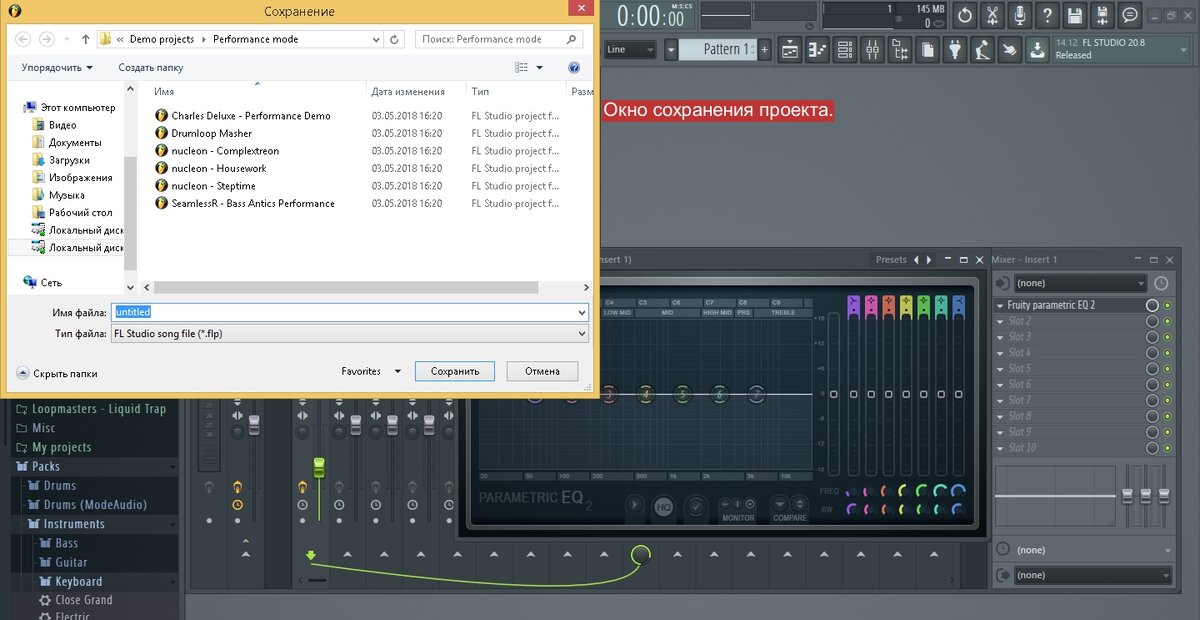The image size is (1200, 620).
Task: Click the purple band 1 level slider handle in EQ
Action: click(853, 395)
